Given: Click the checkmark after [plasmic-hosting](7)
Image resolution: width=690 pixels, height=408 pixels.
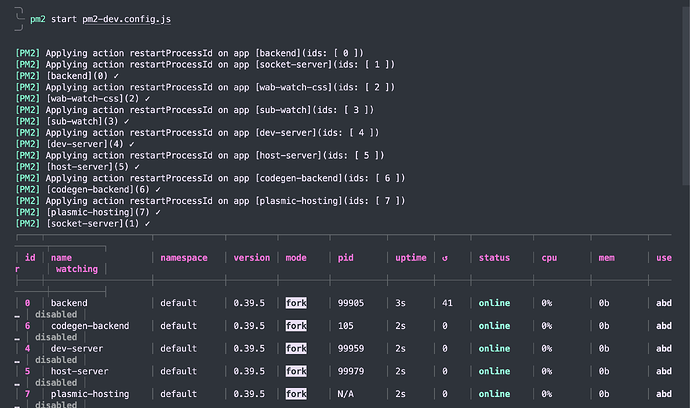Looking at the screenshot, I should (x=156, y=213).
